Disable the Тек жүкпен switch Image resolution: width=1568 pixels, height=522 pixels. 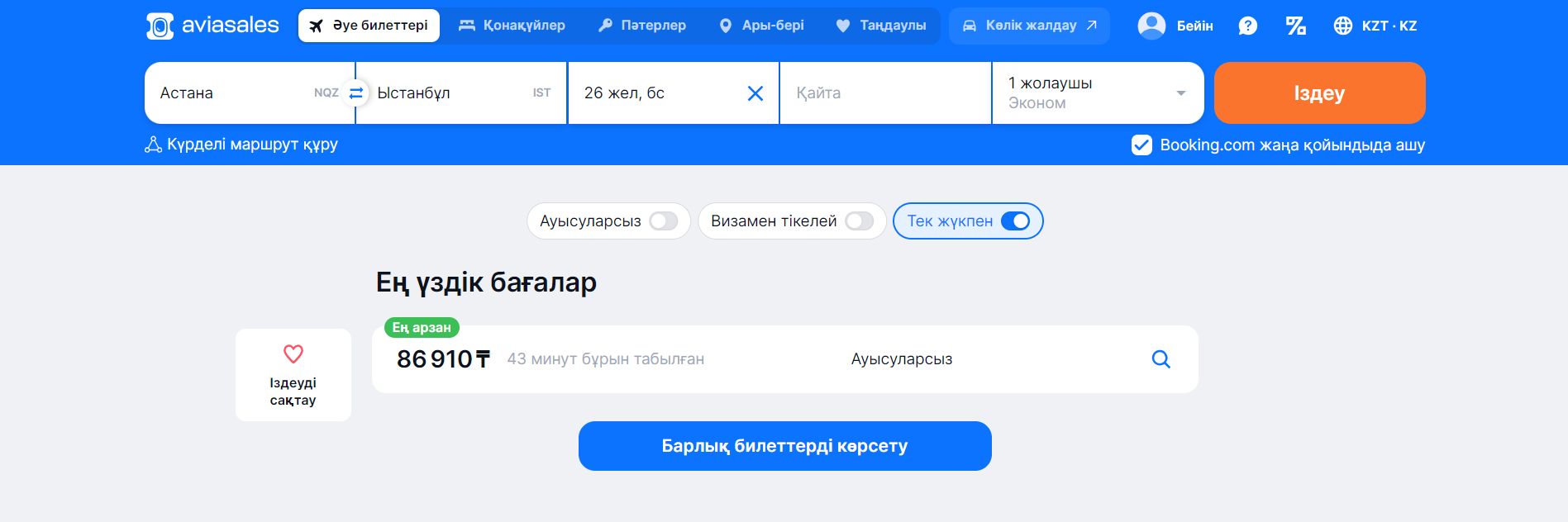tap(1015, 221)
